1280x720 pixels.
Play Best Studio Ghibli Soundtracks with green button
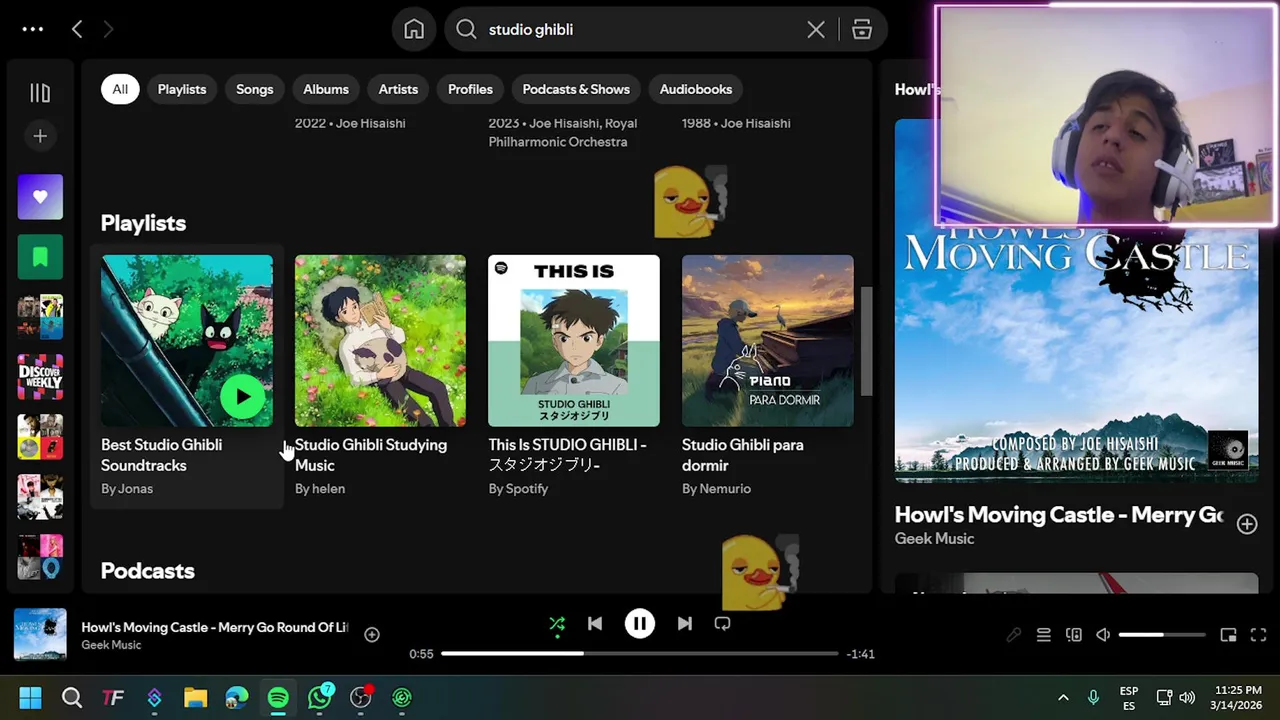243,397
